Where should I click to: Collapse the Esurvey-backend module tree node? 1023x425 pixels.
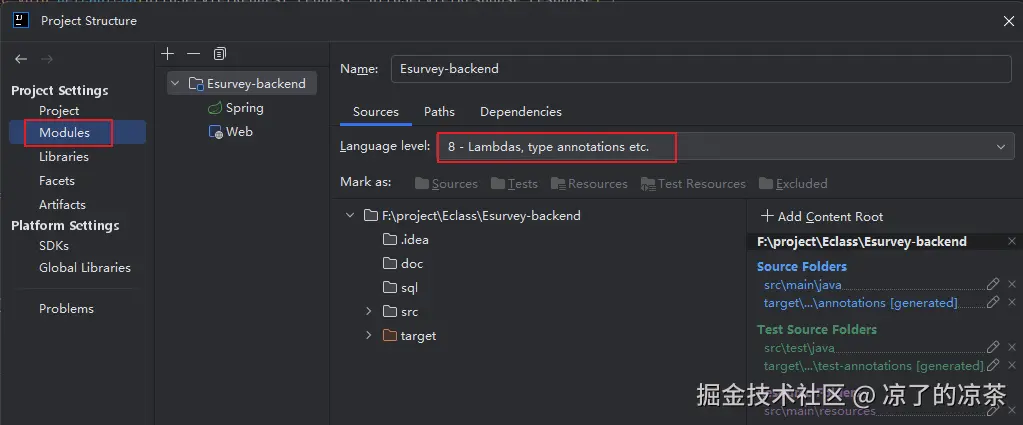(176, 84)
